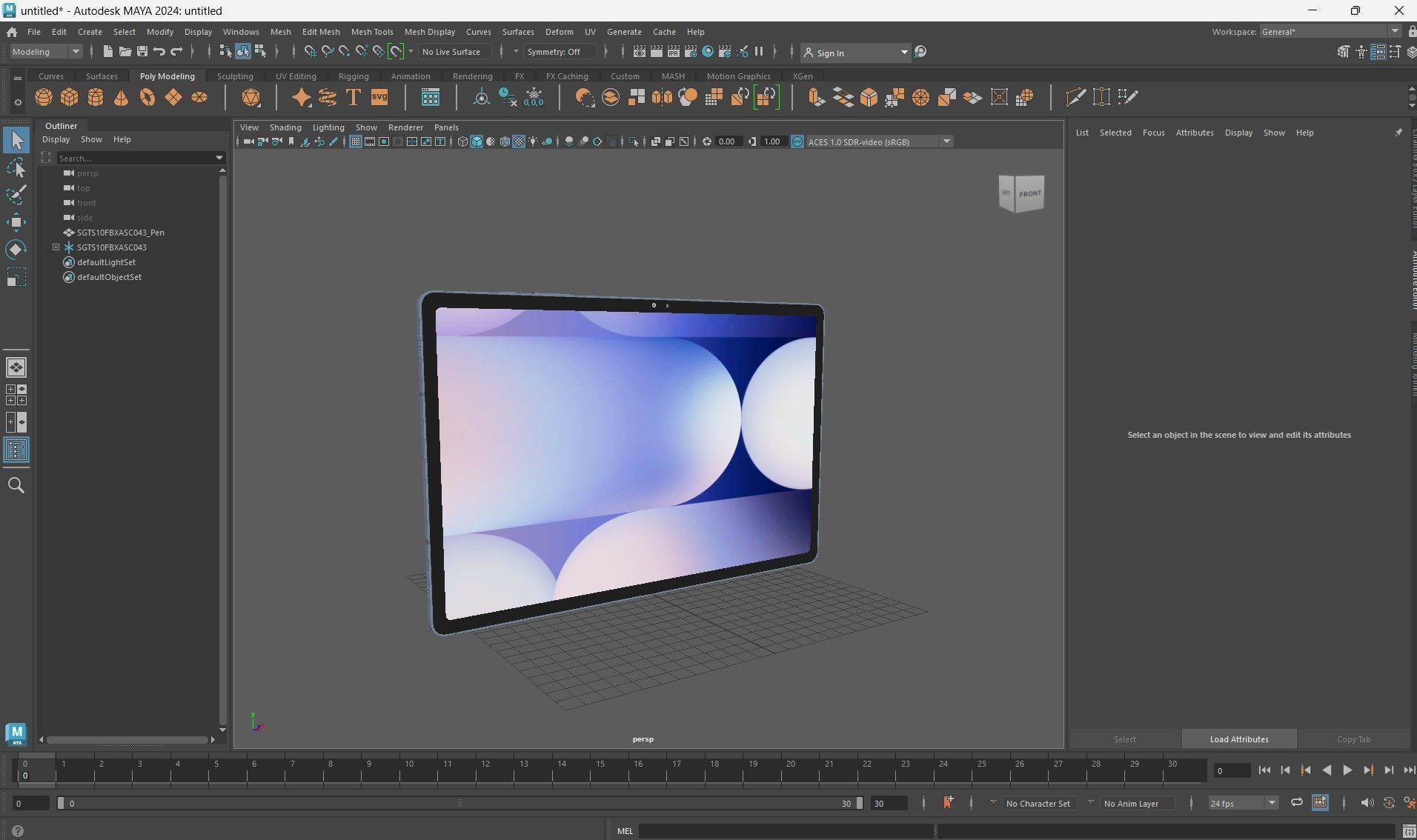Activate the Move tool in the toolbox
The height and width of the screenshot is (840, 1417).
(16, 222)
